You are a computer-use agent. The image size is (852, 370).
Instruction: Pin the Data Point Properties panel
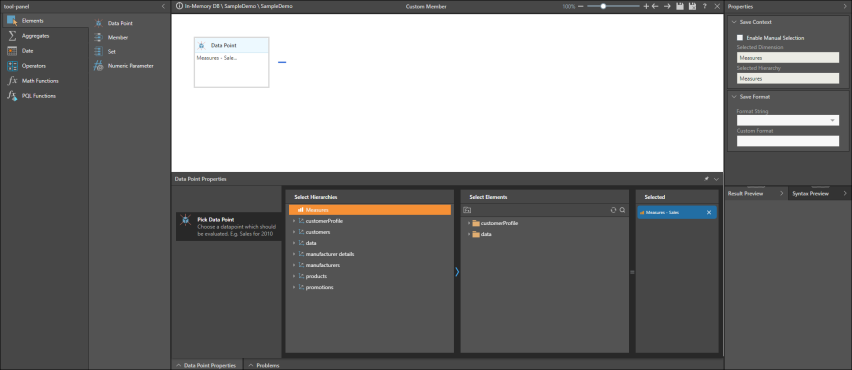point(707,179)
